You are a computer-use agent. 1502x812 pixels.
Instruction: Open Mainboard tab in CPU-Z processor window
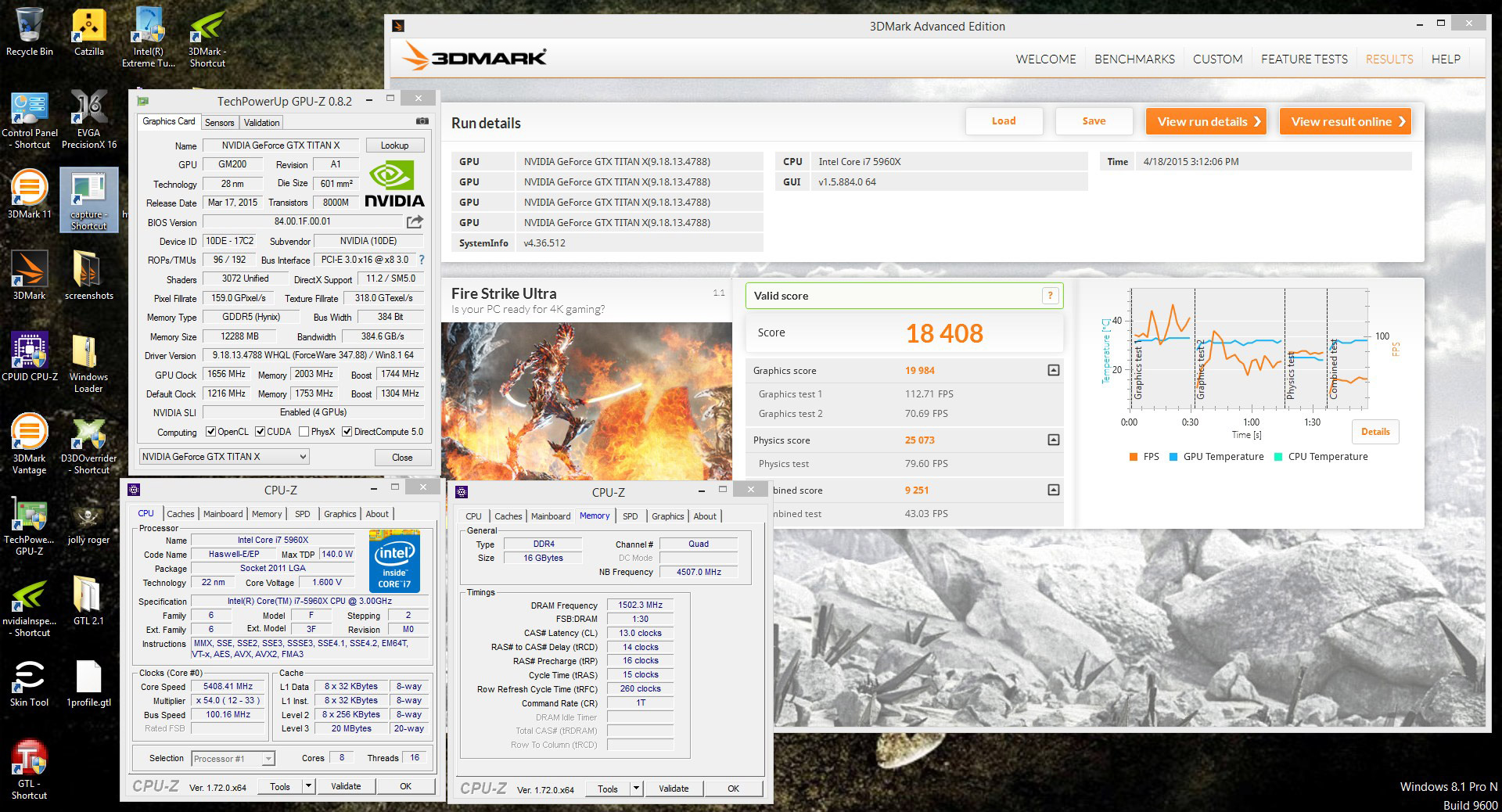point(223,514)
